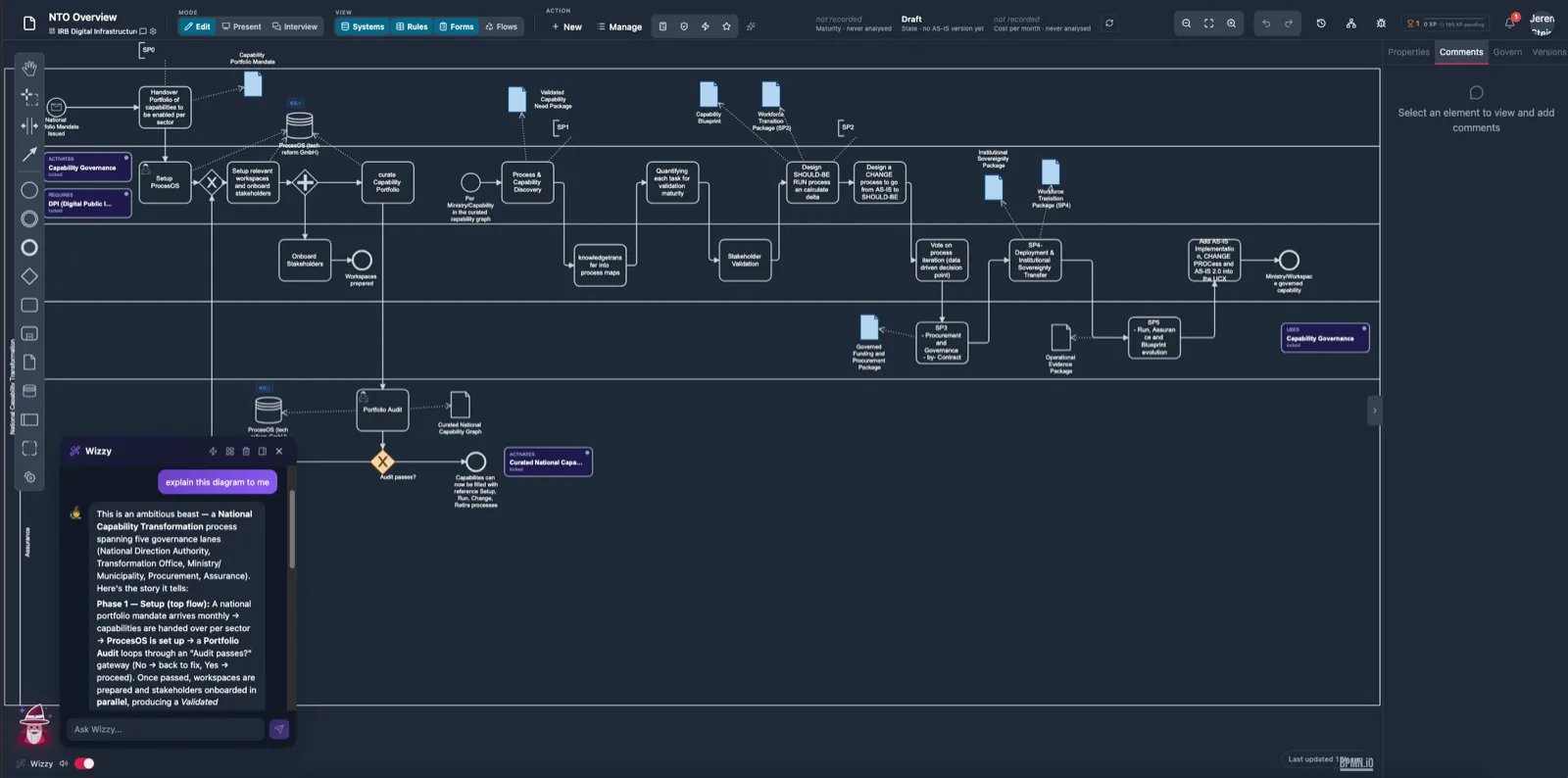Open the bug report icon
The image size is (1568, 778).
[x=1381, y=24]
